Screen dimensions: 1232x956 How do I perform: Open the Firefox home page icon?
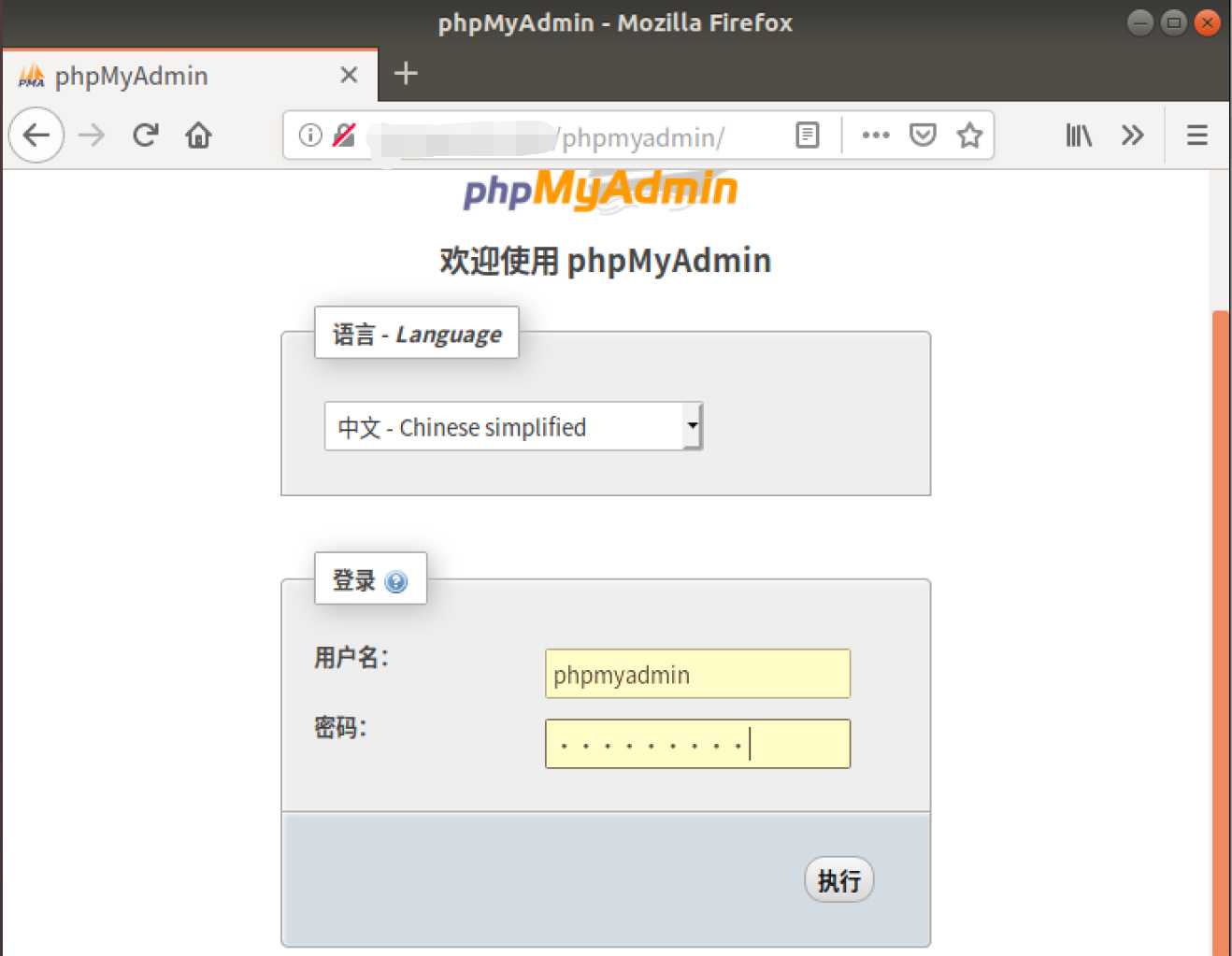[198, 136]
